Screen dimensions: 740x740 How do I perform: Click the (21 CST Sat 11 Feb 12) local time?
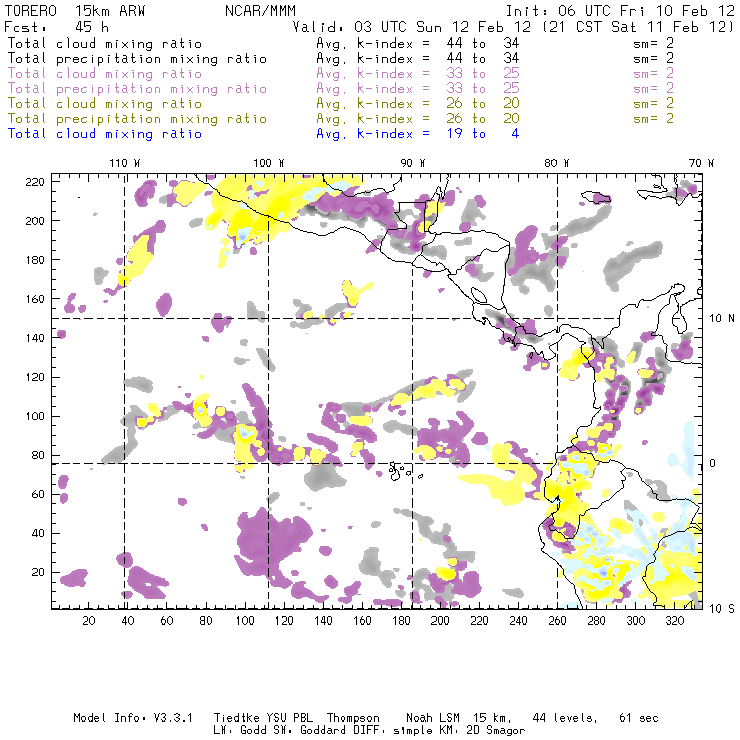[x=637, y=27]
